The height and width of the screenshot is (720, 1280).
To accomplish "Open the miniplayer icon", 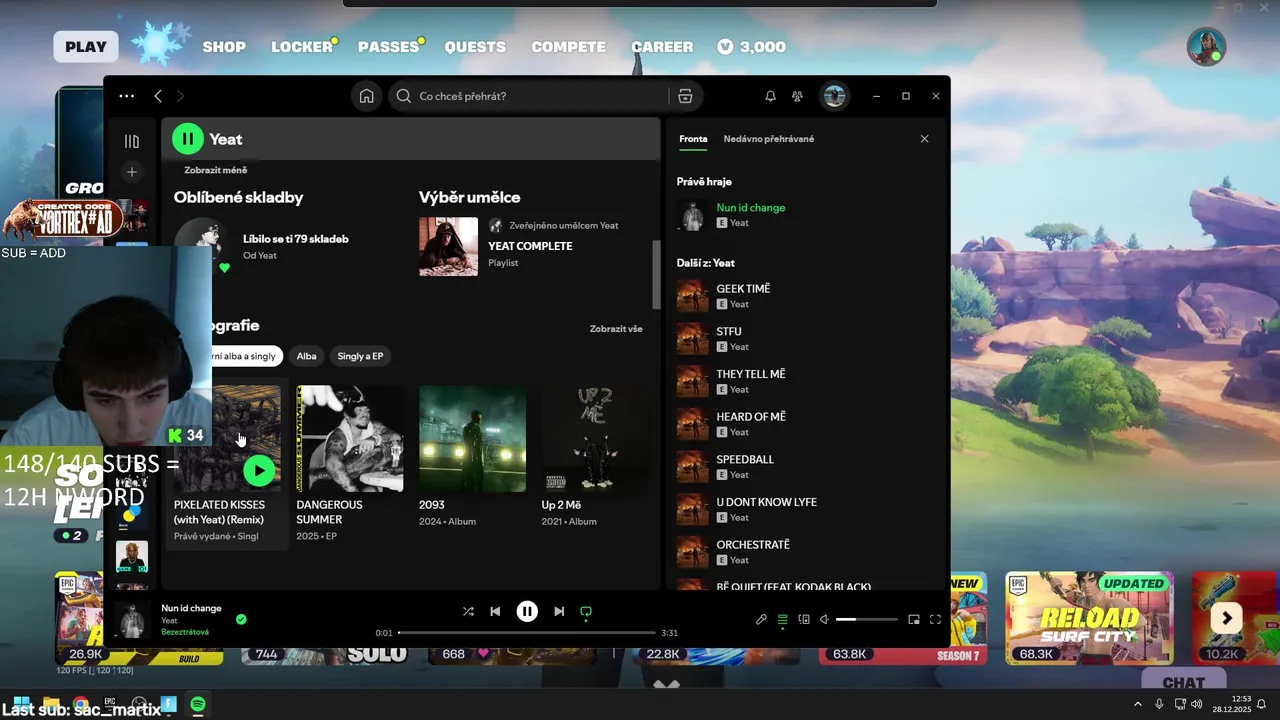I will point(914,619).
